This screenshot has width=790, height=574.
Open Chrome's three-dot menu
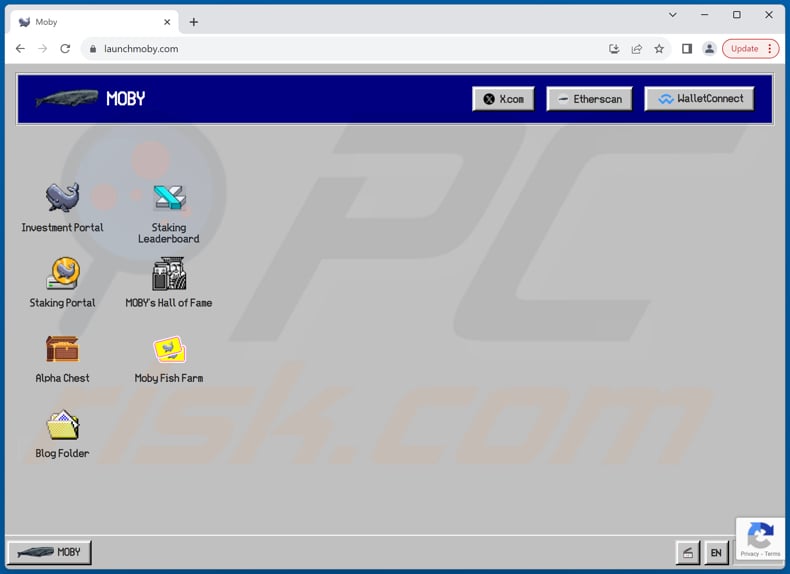770,49
